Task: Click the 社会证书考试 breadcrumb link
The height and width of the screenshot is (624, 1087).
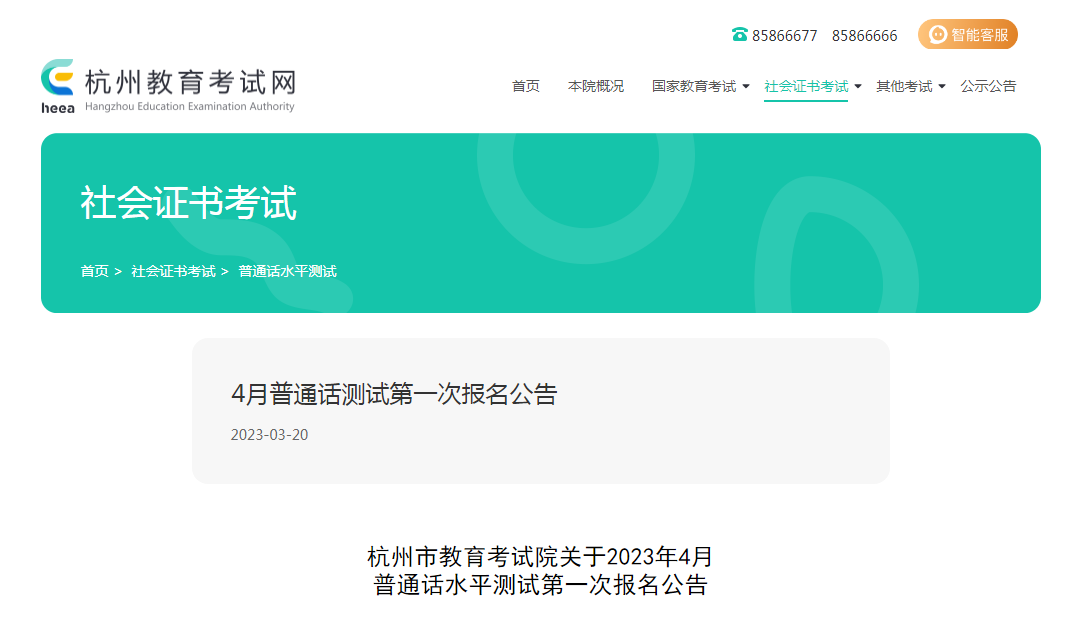Action: pos(173,271)
